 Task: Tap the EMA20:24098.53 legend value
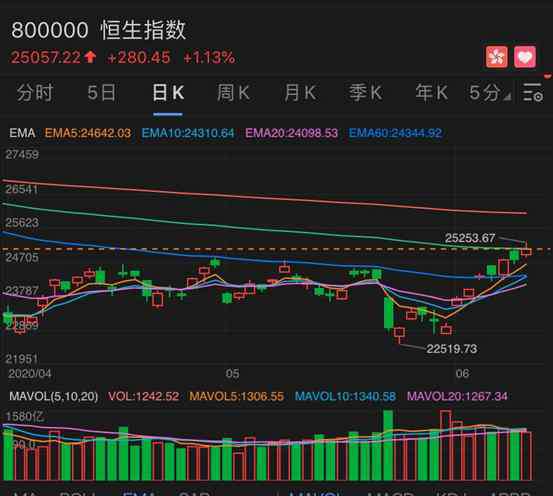tap(292, 133)
